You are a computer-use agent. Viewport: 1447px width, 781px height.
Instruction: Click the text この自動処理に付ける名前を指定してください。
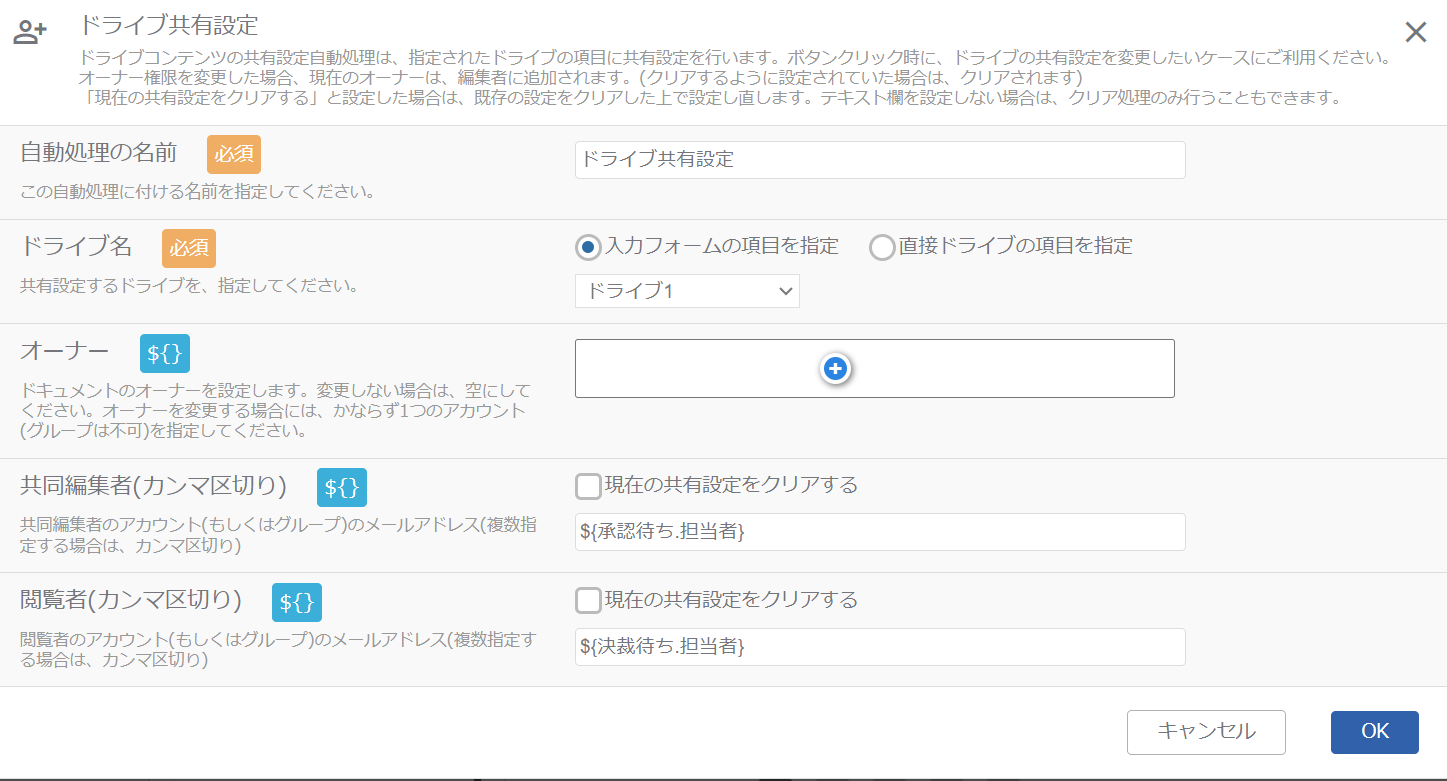197,191
